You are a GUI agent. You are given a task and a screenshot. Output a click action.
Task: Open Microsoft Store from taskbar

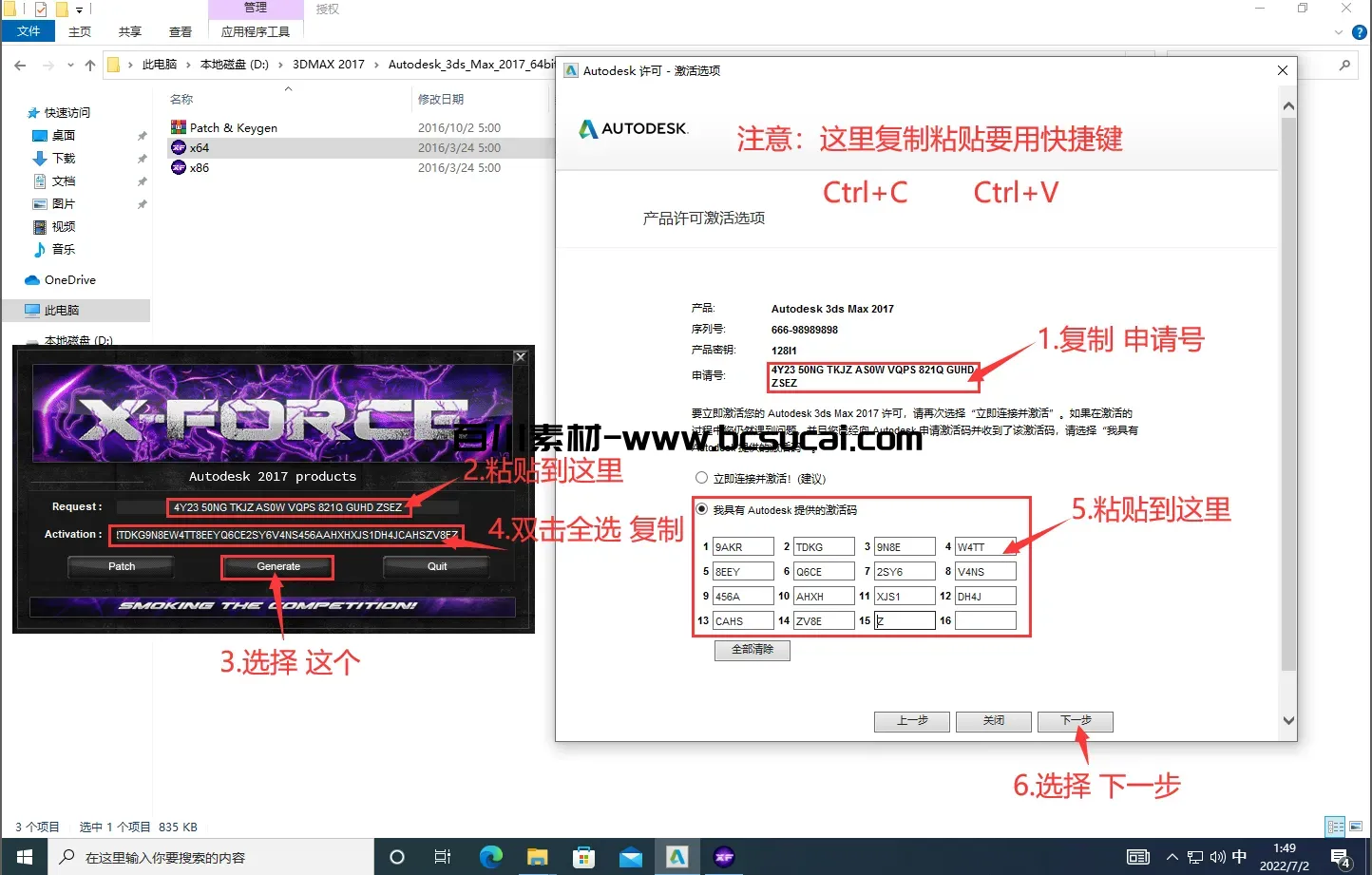[x=583, y=857]
